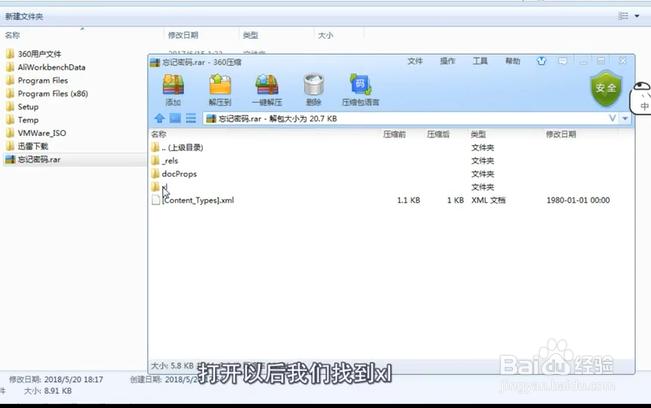651x408 pixels.
Task: Click the archive path field 忘记密码.rar
Action: (x=405, y=119)
